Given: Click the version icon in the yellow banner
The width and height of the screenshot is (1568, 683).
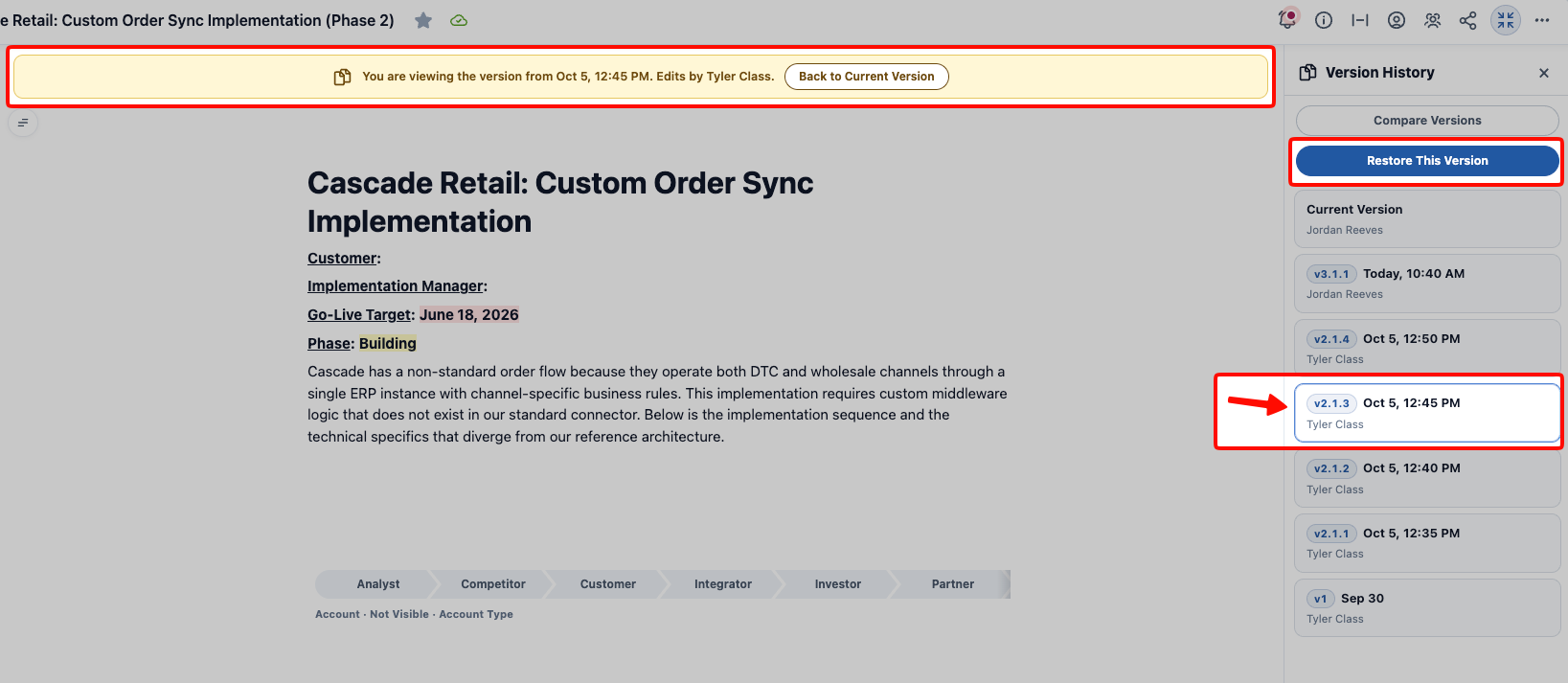Looking at the screenshot, I should coord(342,77).
